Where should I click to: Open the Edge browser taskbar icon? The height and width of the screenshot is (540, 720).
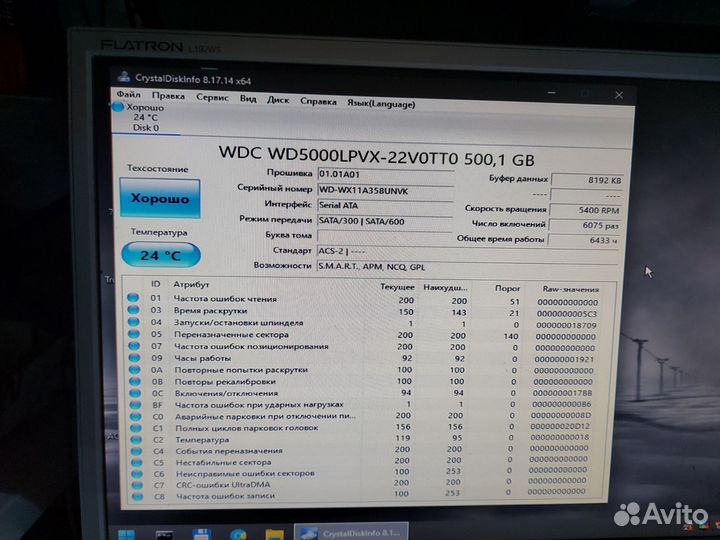pos(238,535)
